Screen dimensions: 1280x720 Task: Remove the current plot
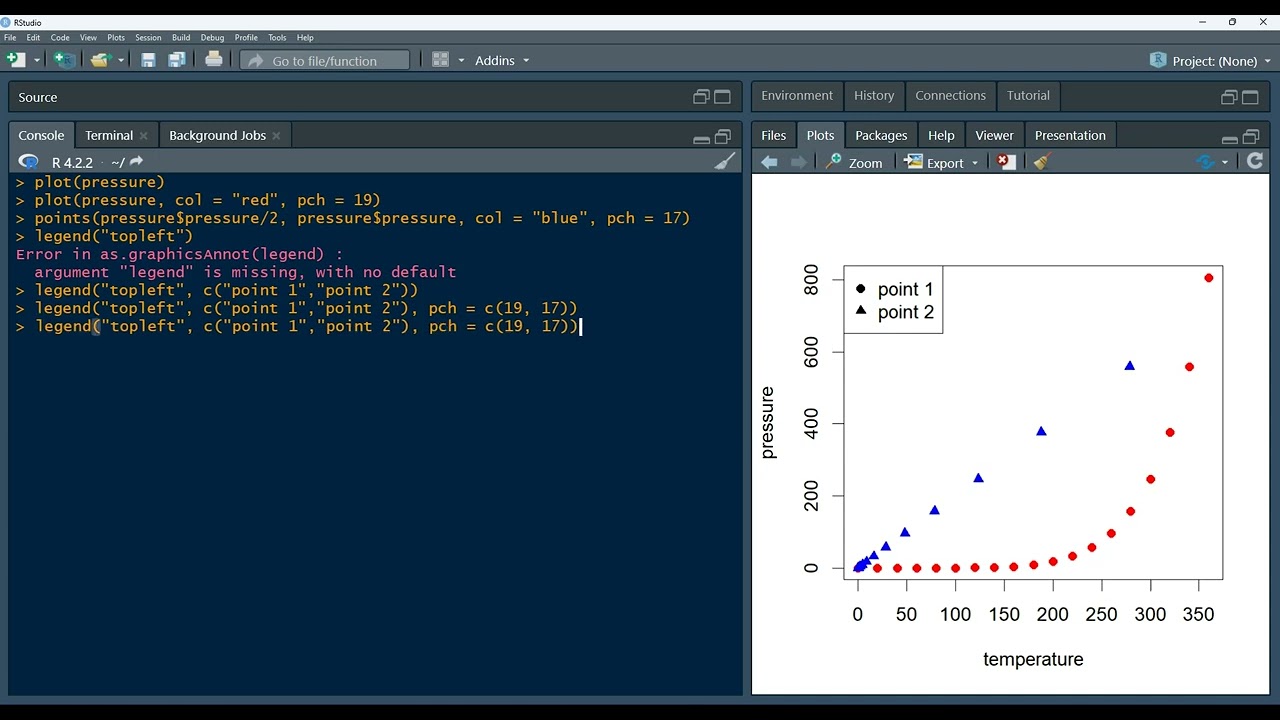1006,162
